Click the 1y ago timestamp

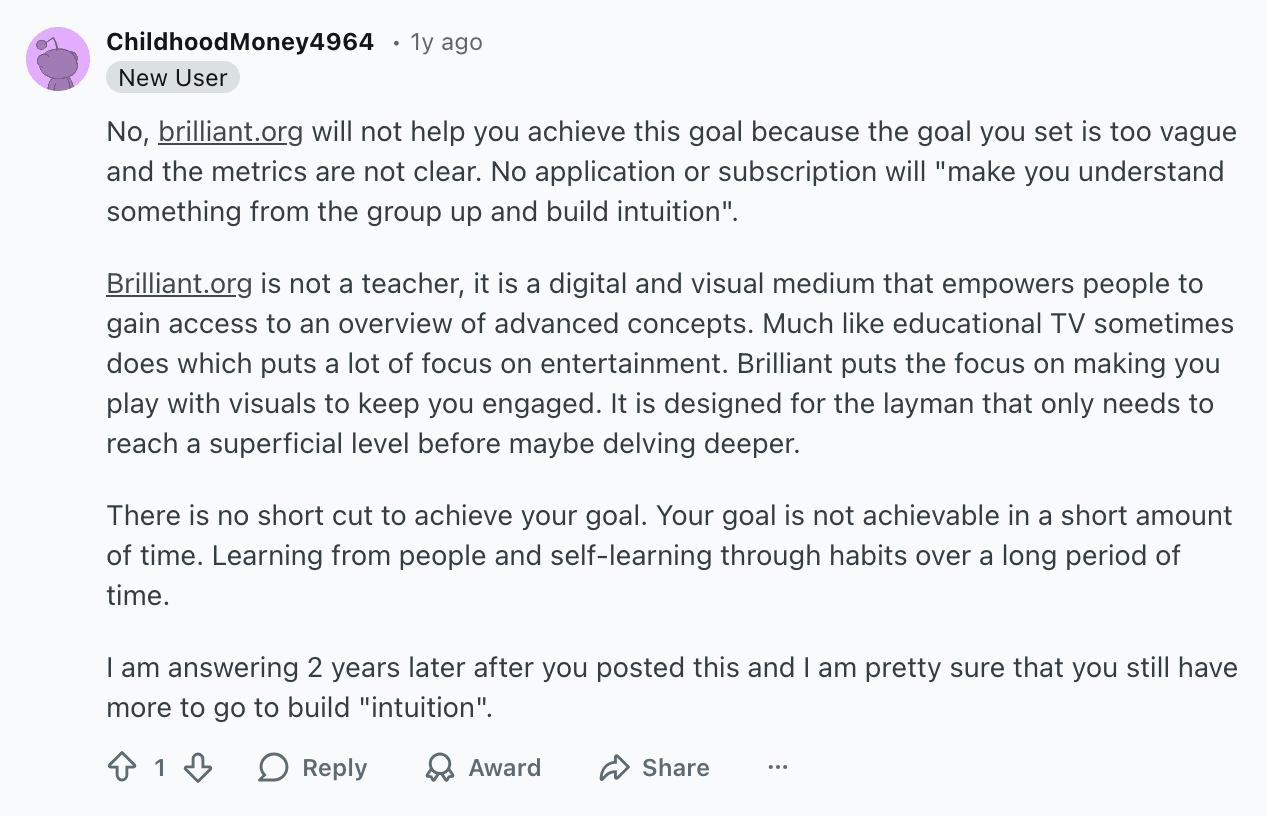446,42
